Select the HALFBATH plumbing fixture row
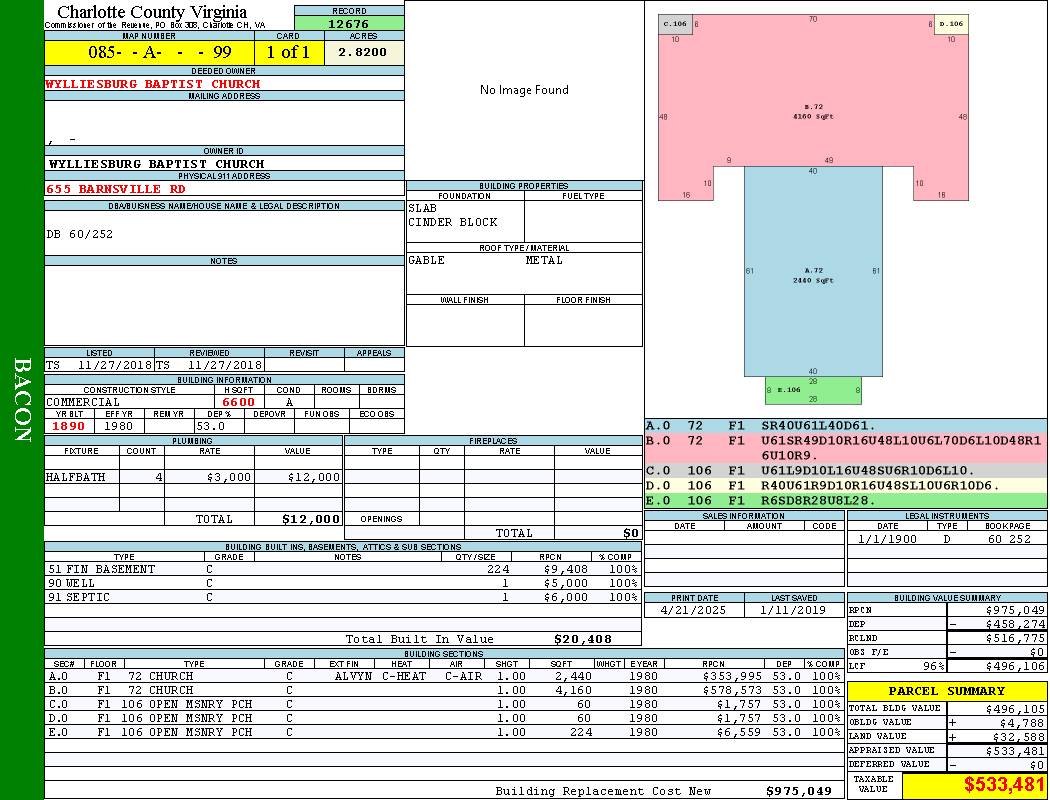The height and width of the screenshot is (800, 1050). (x=194, y=477)
